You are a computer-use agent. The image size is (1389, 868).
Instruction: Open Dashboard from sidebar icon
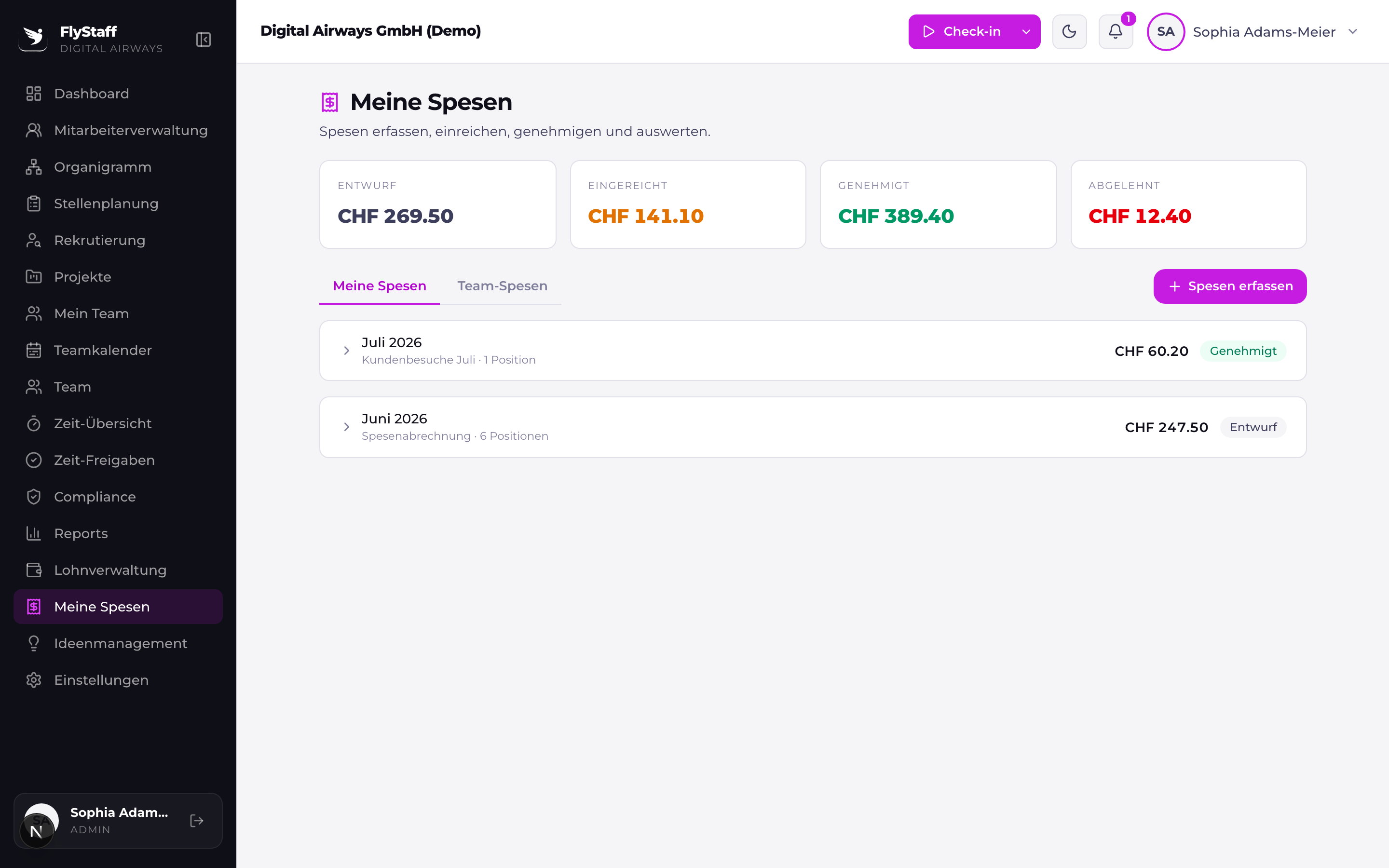click(34, 94)
